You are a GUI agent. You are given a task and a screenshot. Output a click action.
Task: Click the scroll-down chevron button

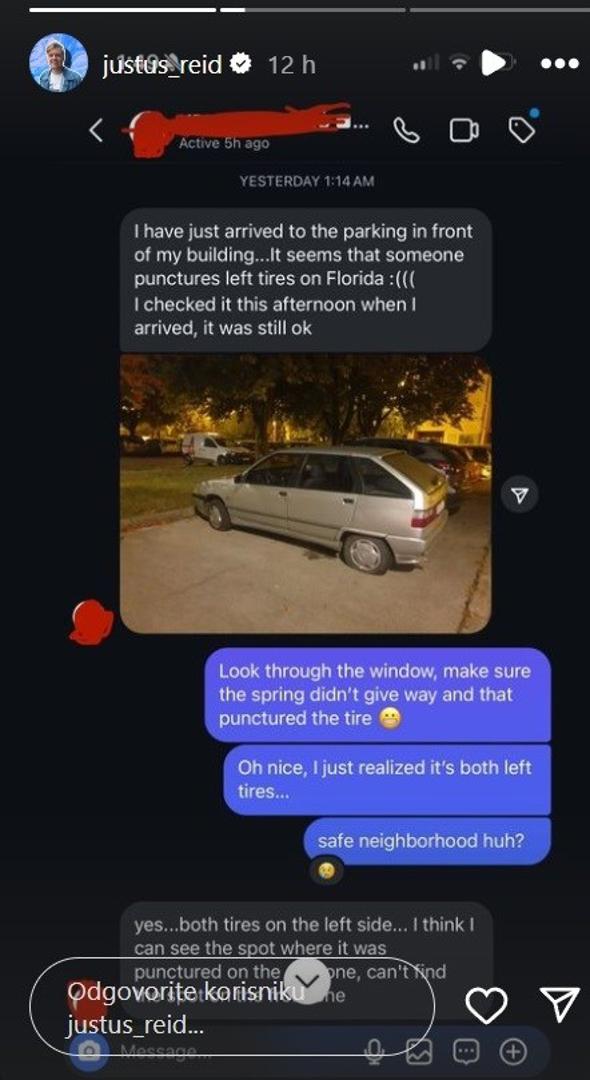click(x=307, y=980)
